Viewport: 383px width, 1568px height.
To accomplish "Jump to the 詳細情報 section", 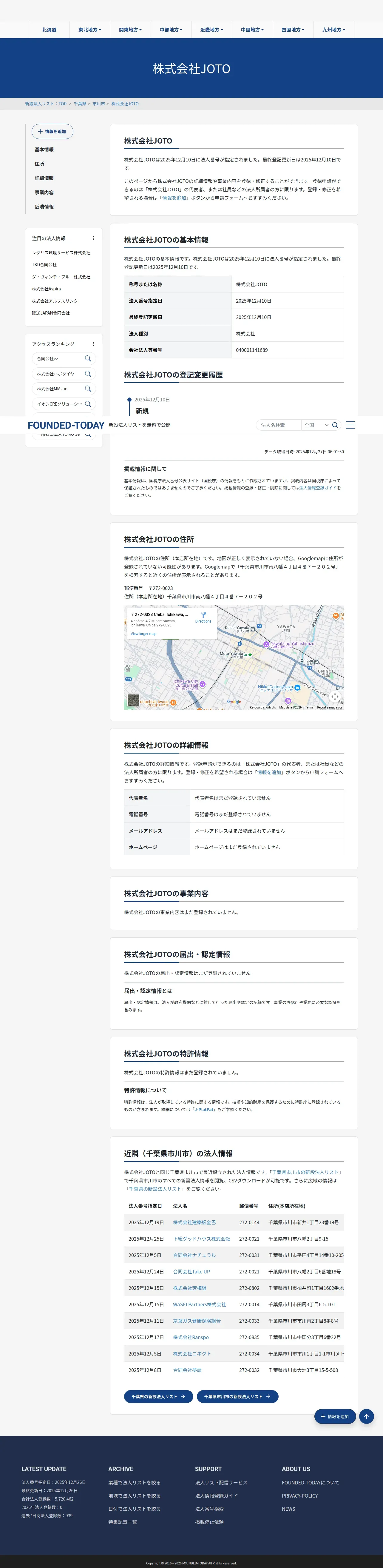I will [x=44, y=178].
